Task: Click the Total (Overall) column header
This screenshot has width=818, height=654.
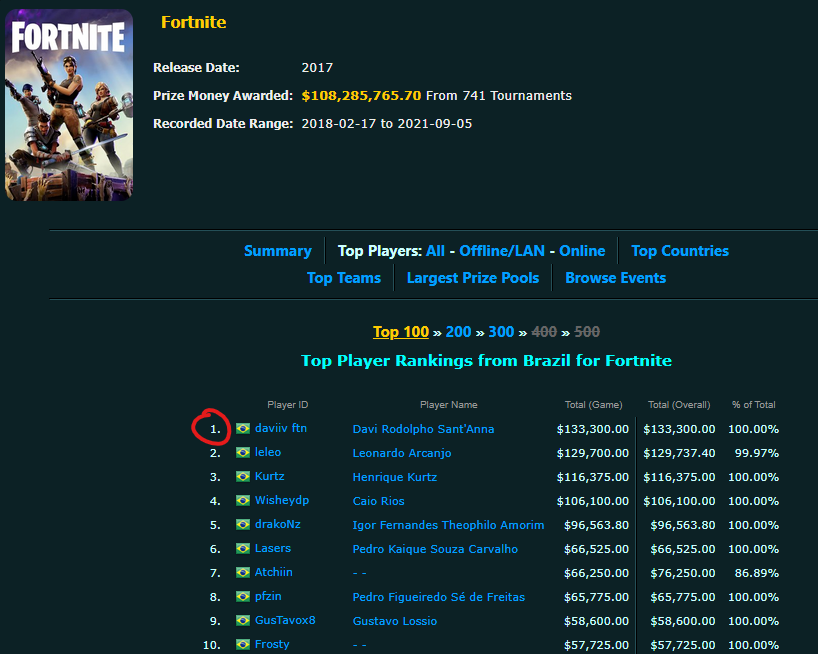Action: 679,405
